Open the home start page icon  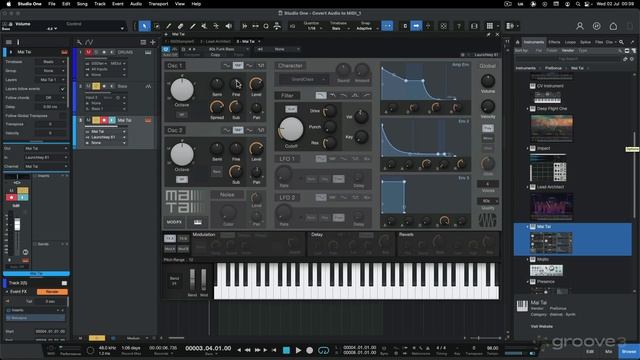pyautogui.click(x=613, y=26)
